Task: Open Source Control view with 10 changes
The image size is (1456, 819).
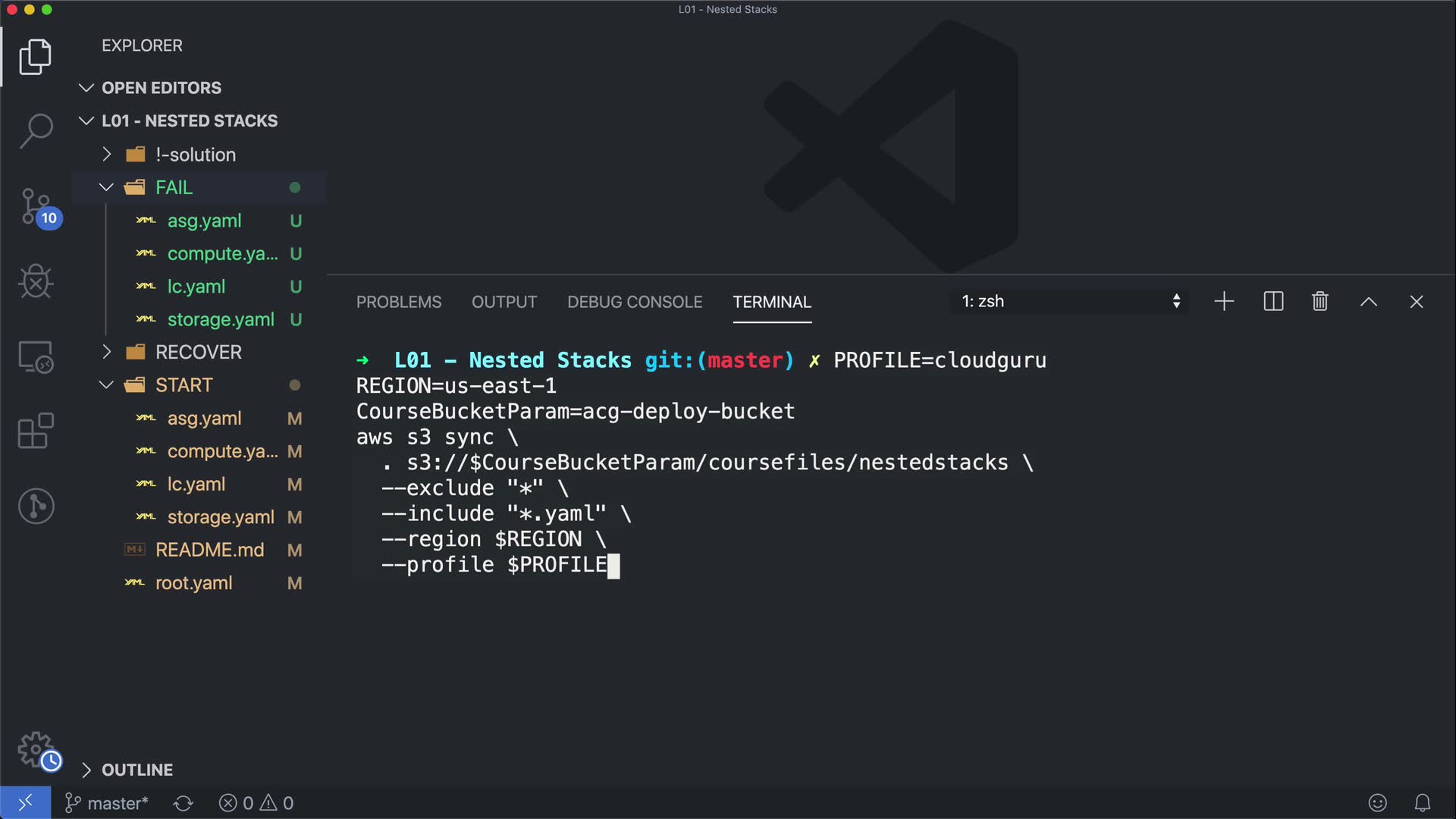Action: [x=36, y=206]
